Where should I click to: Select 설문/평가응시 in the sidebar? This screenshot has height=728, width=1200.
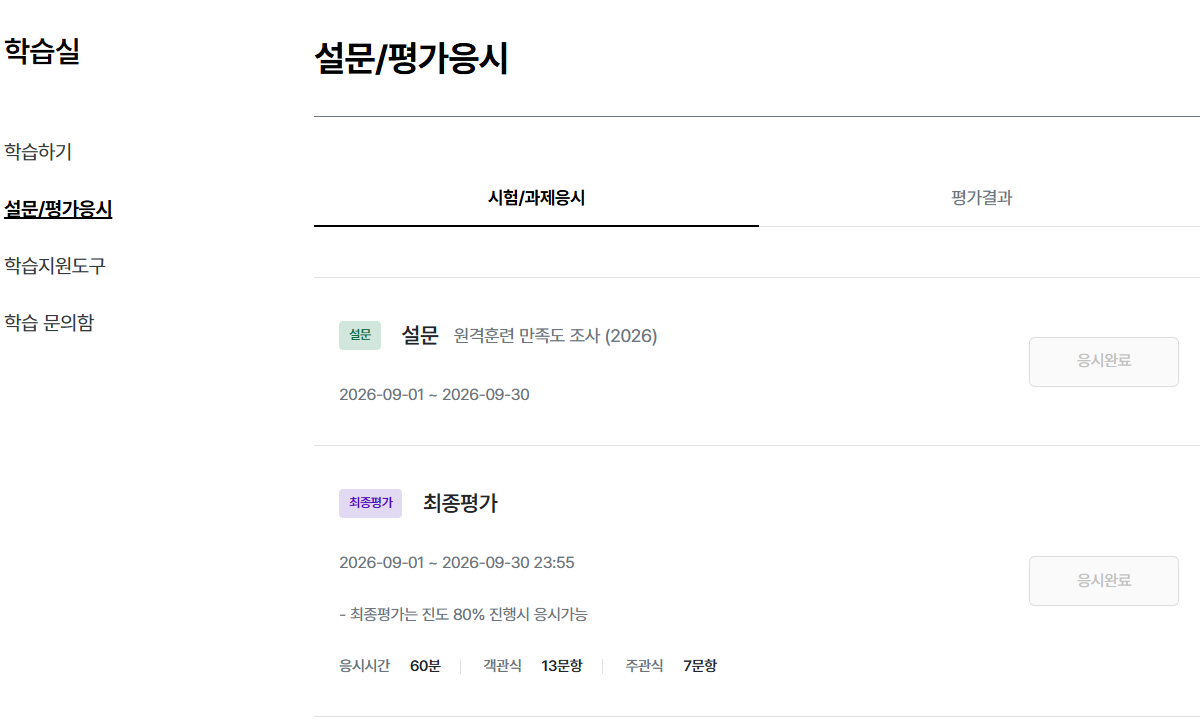pyautogui.click(x=58, y=209)
